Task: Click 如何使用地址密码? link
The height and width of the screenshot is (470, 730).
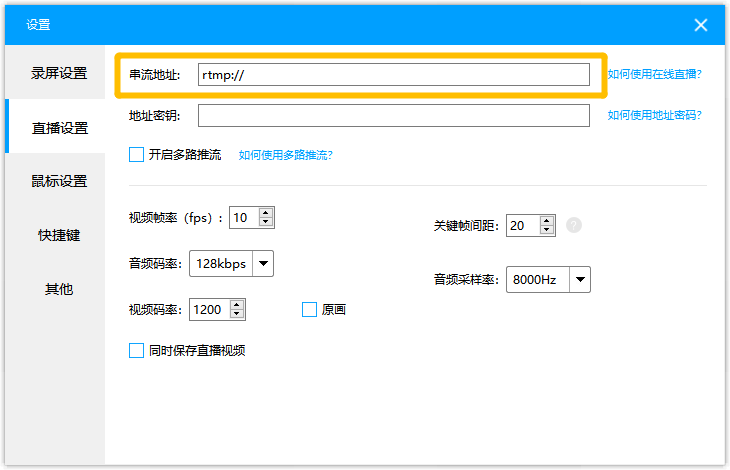Action: tap(654, 115)
